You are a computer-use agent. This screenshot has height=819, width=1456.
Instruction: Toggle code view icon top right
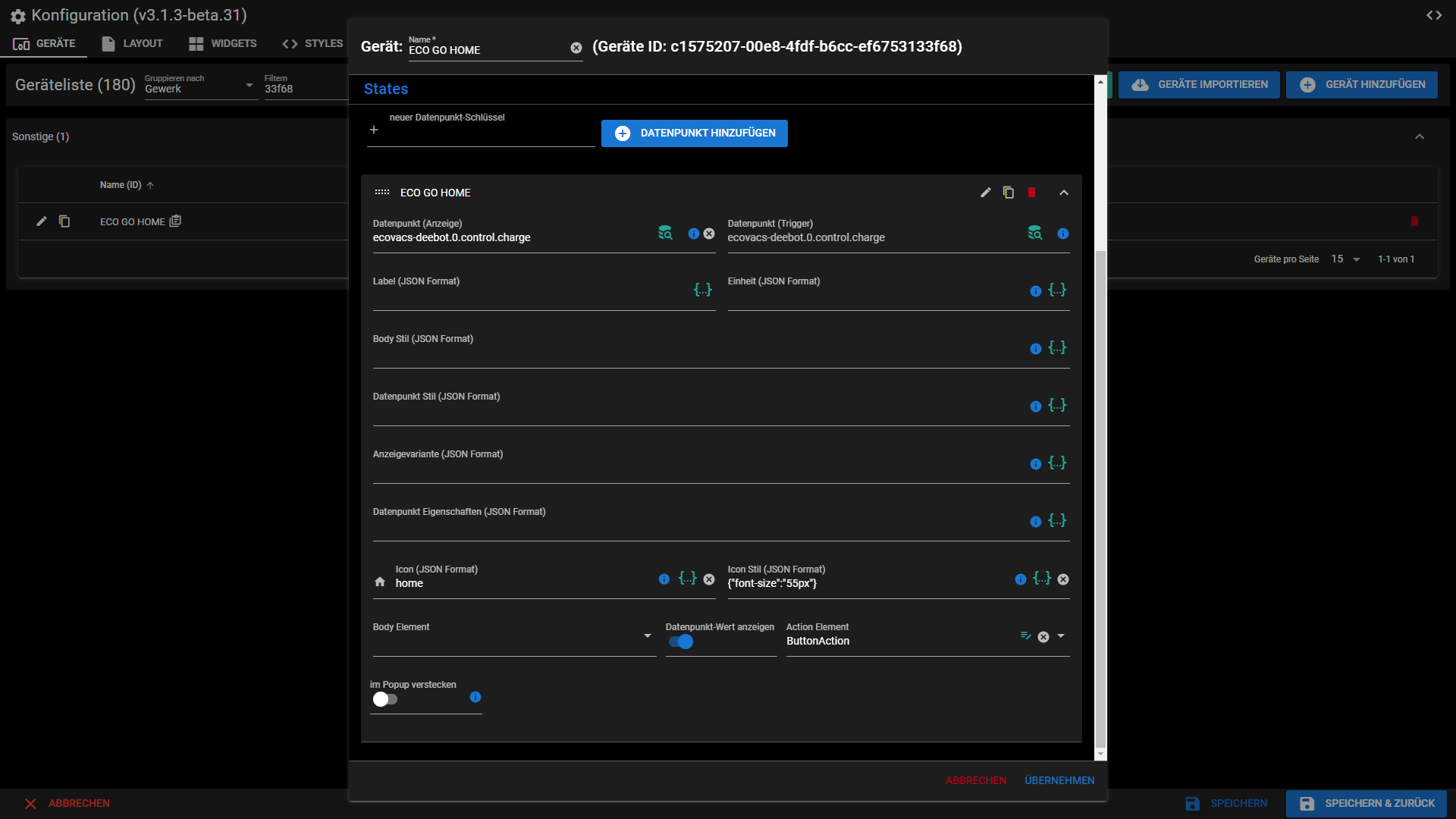click(x=1434, y=15)
